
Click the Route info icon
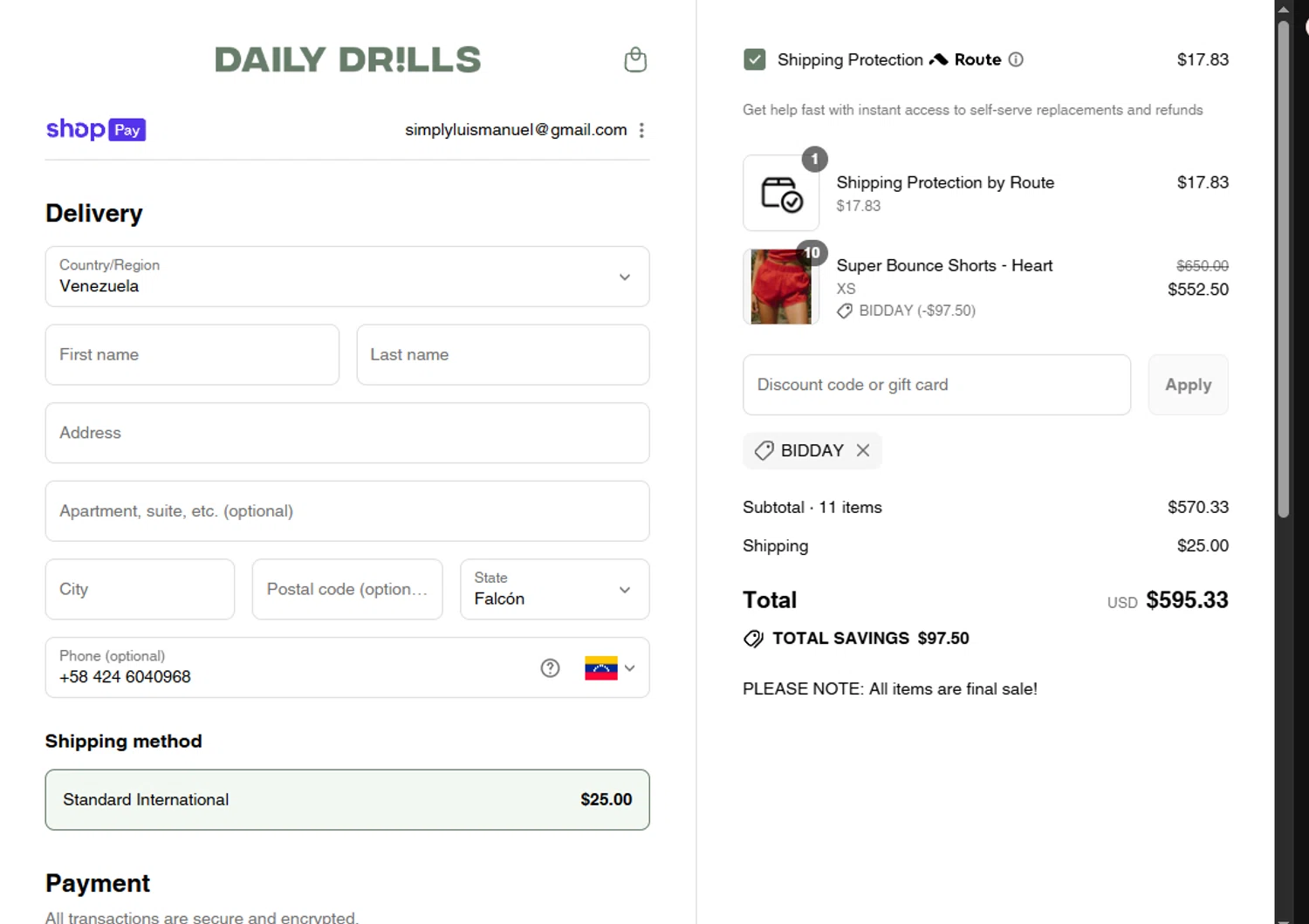(1016, 59)
